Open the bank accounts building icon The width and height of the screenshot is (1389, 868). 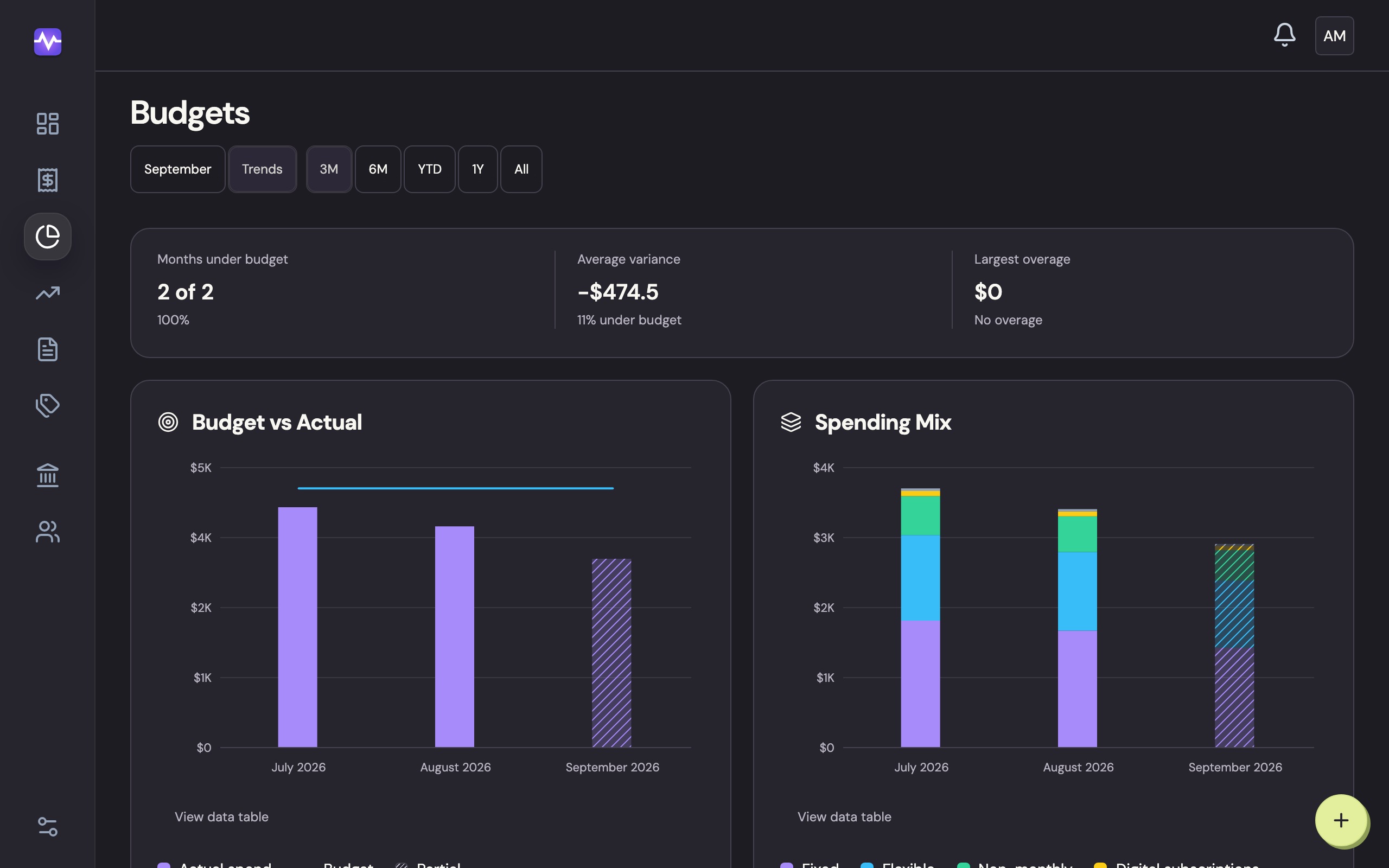pyautogui.click(x=48, y=475)
